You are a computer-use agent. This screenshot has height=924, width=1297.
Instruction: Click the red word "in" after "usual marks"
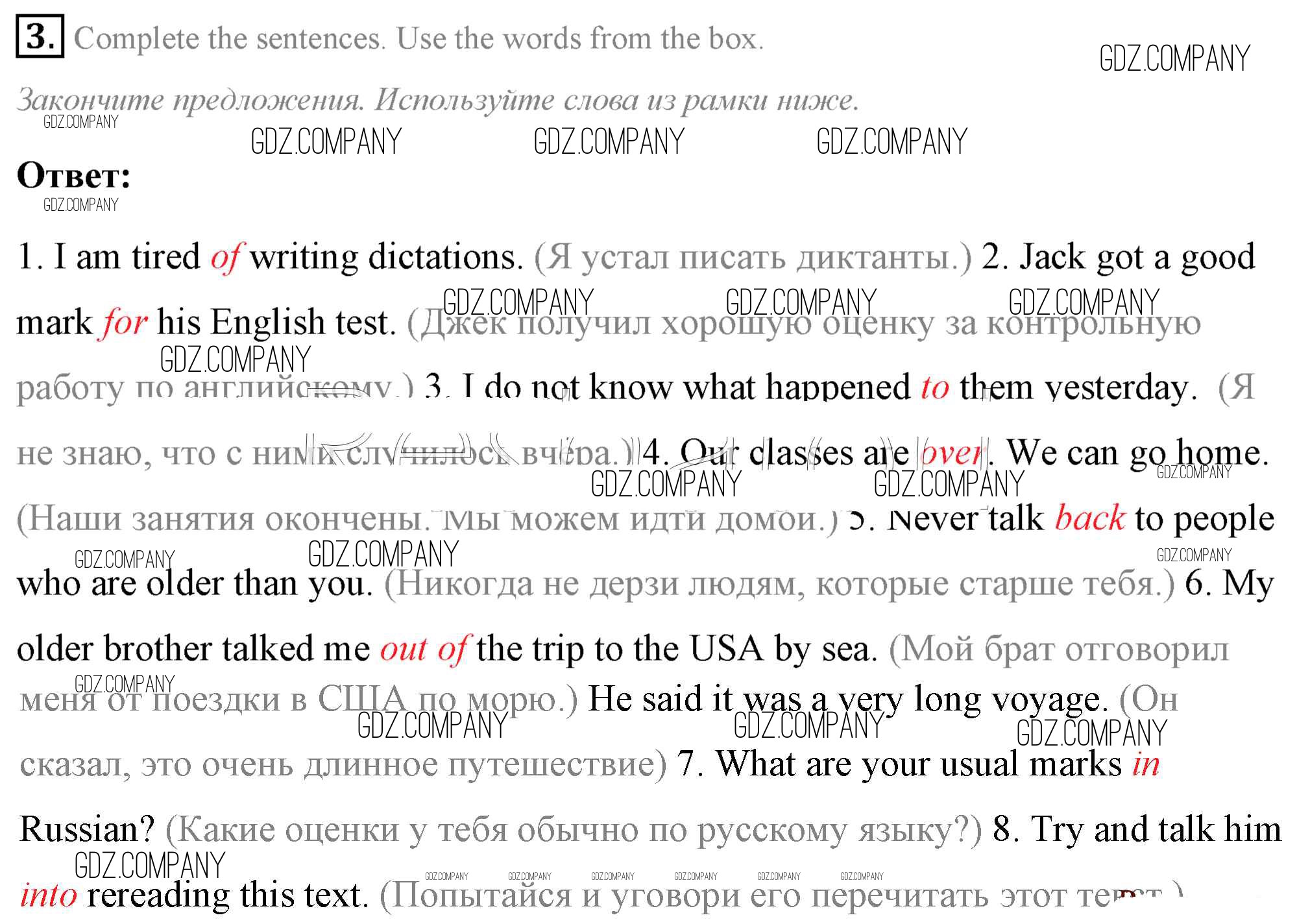point(1145,764)
